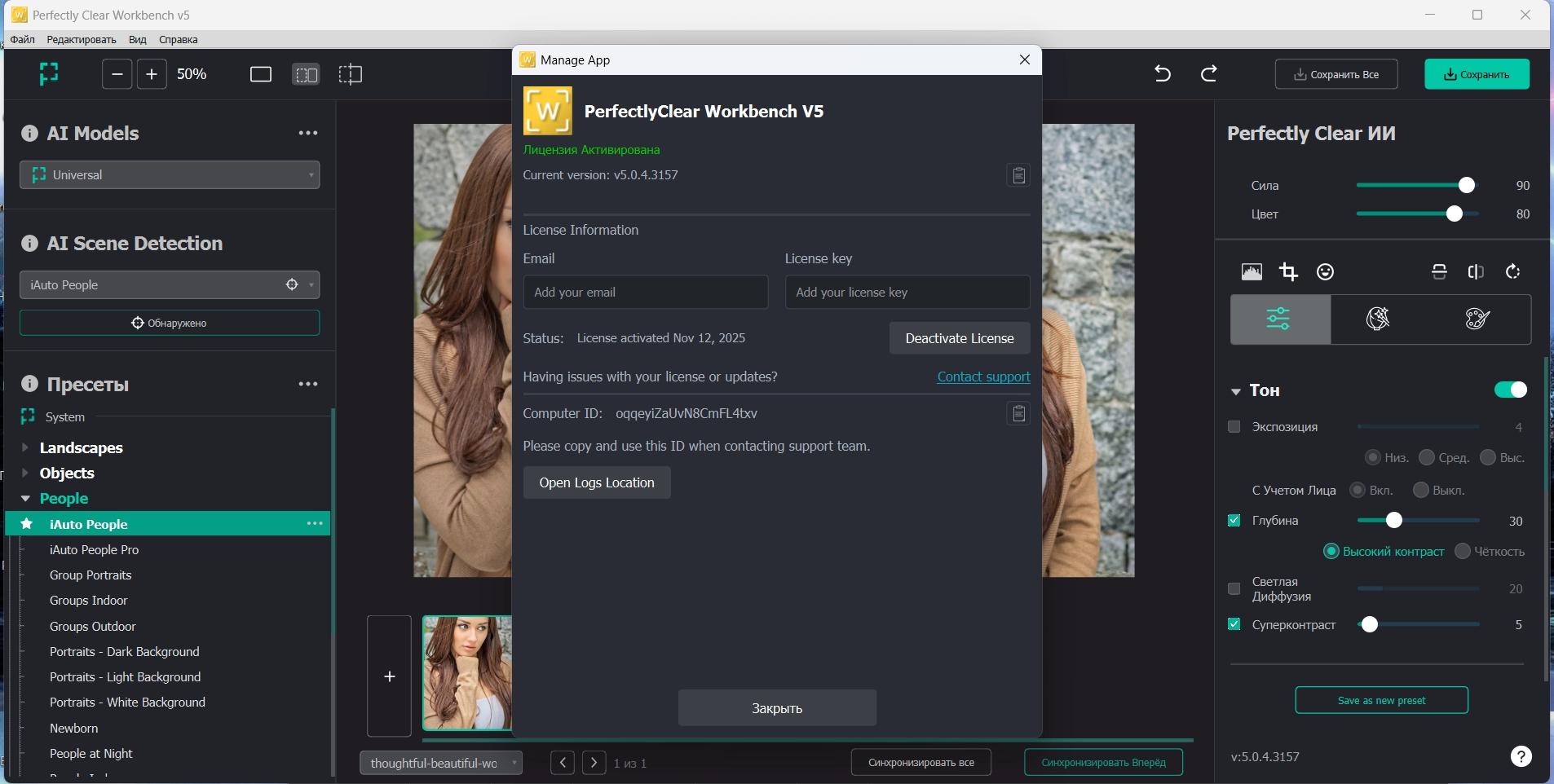Select Чёткость radio option
Screen dimensions: 1554x784
point(1463,552)
